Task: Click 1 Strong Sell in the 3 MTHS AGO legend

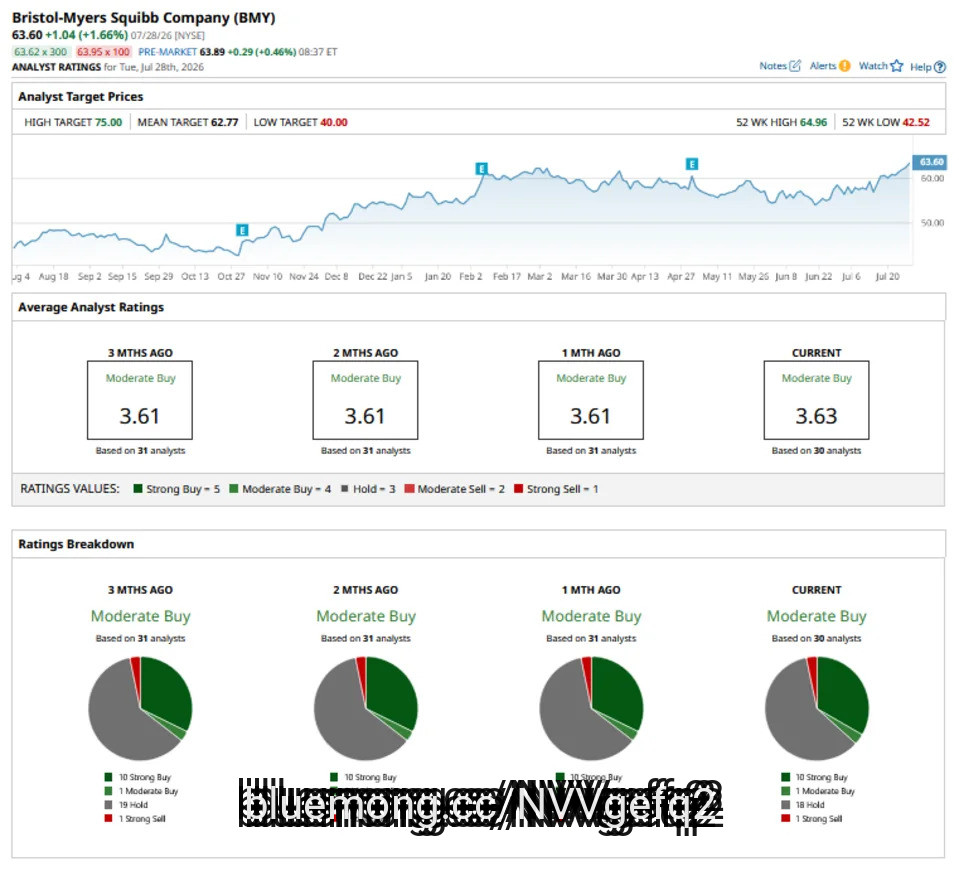Action: coord(143,818)
